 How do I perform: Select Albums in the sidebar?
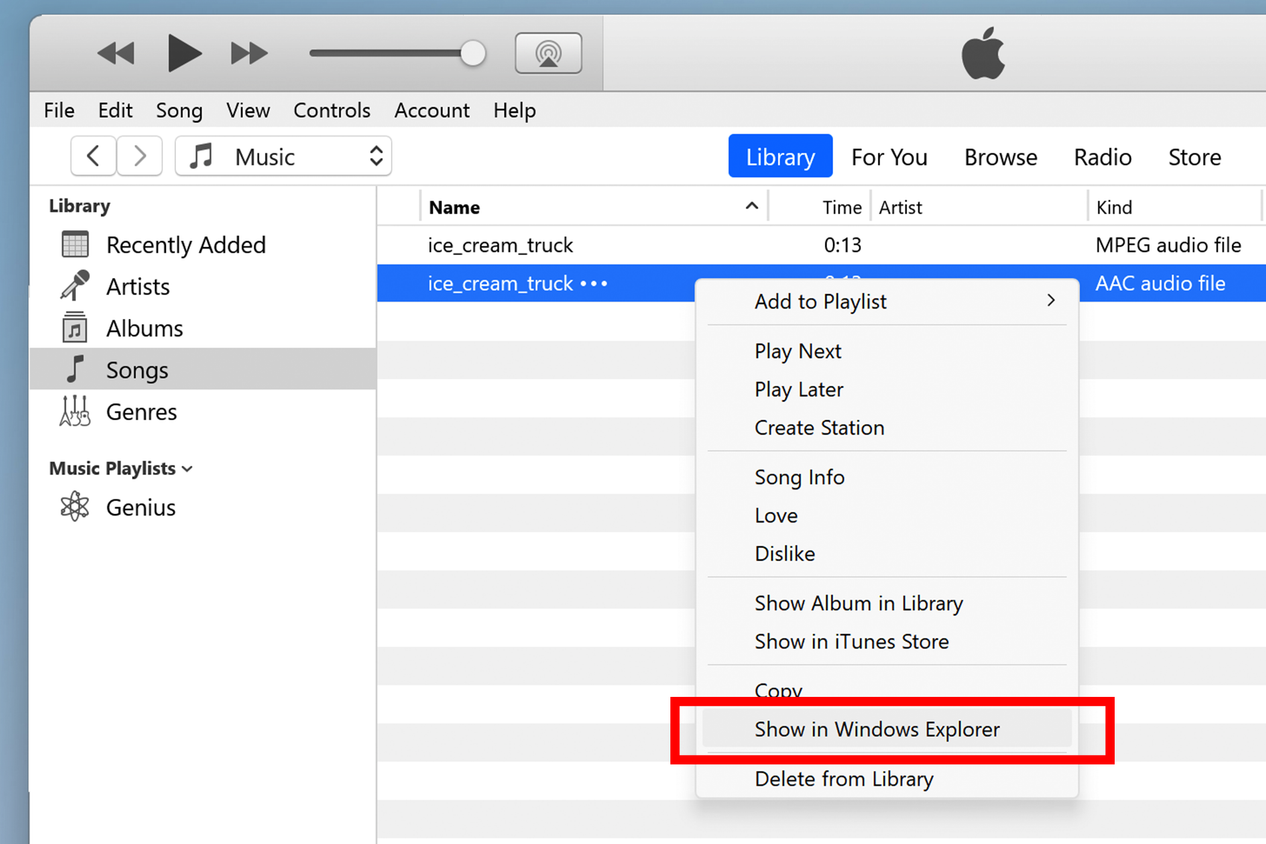(x=145, y=329)
